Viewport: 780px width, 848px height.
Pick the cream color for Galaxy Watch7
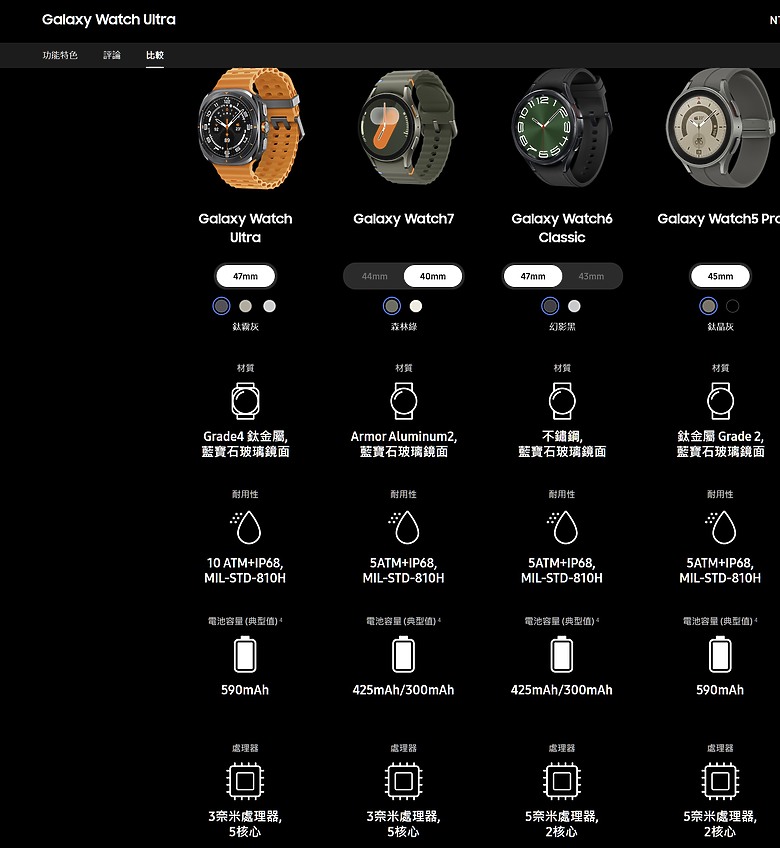(x=416, y=306)
